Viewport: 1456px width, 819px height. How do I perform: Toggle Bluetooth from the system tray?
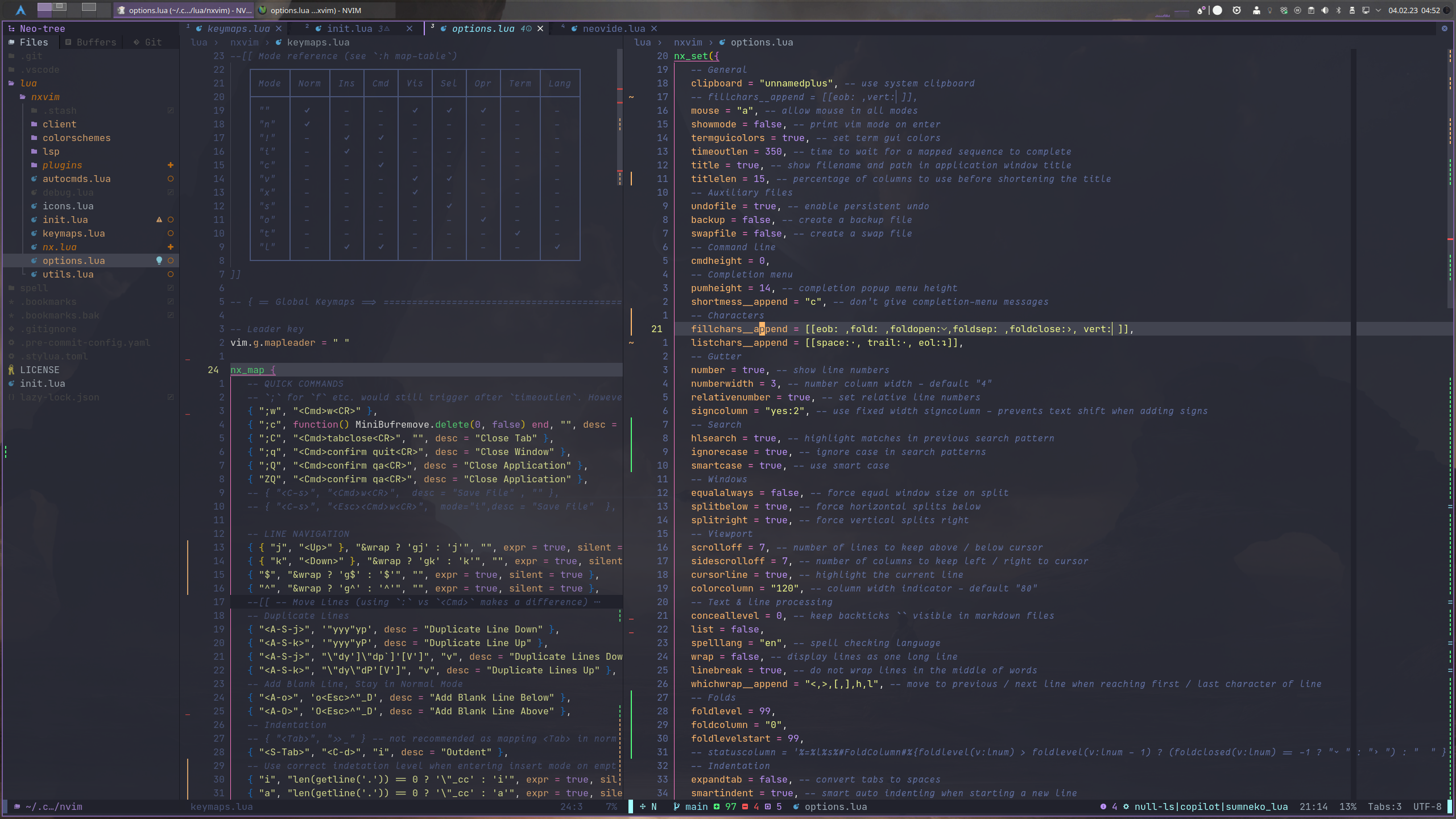click(x=1339, y=10)
